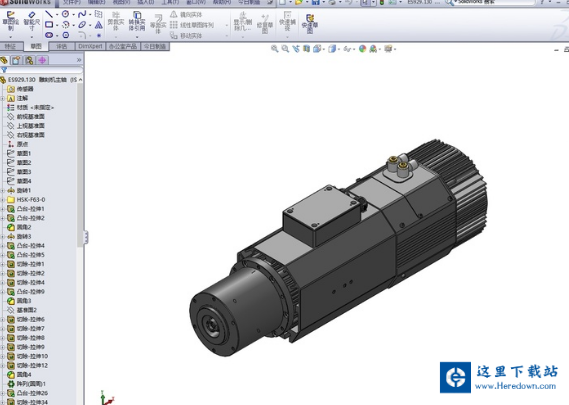
Task: Click Zoom to Fit in view toolbar
Action: [x=275, y=49]
